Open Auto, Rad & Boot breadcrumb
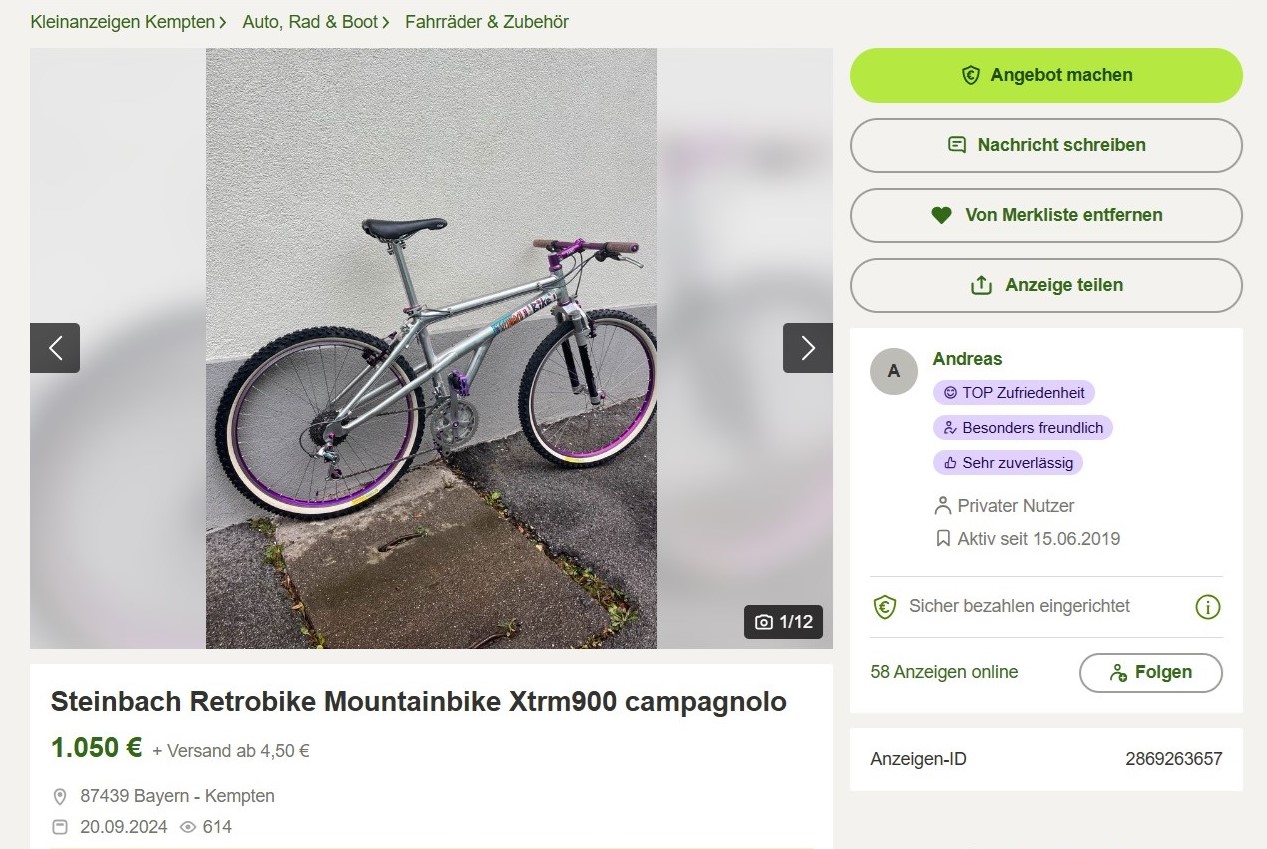The height and width of the screenshot is (849, 1267). [310, 22]
